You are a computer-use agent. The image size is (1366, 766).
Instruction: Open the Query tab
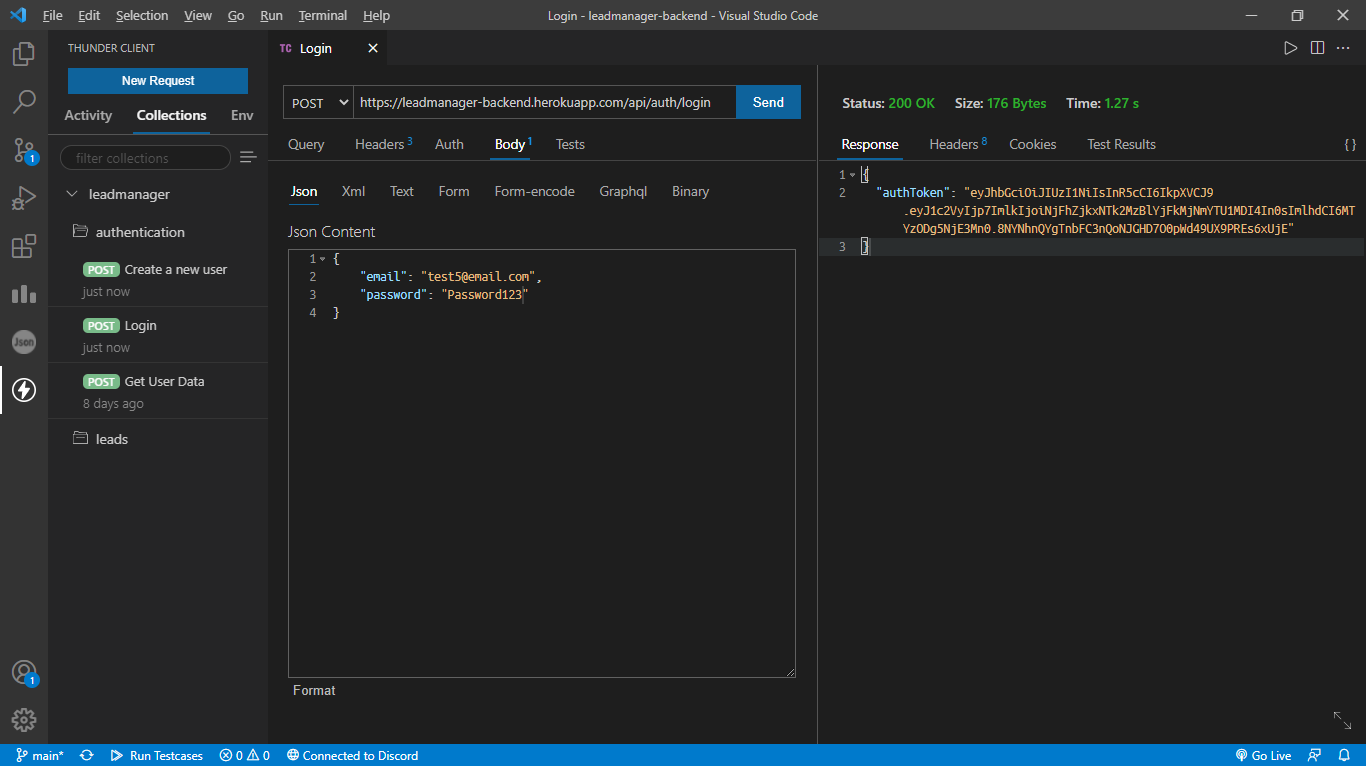306,144
